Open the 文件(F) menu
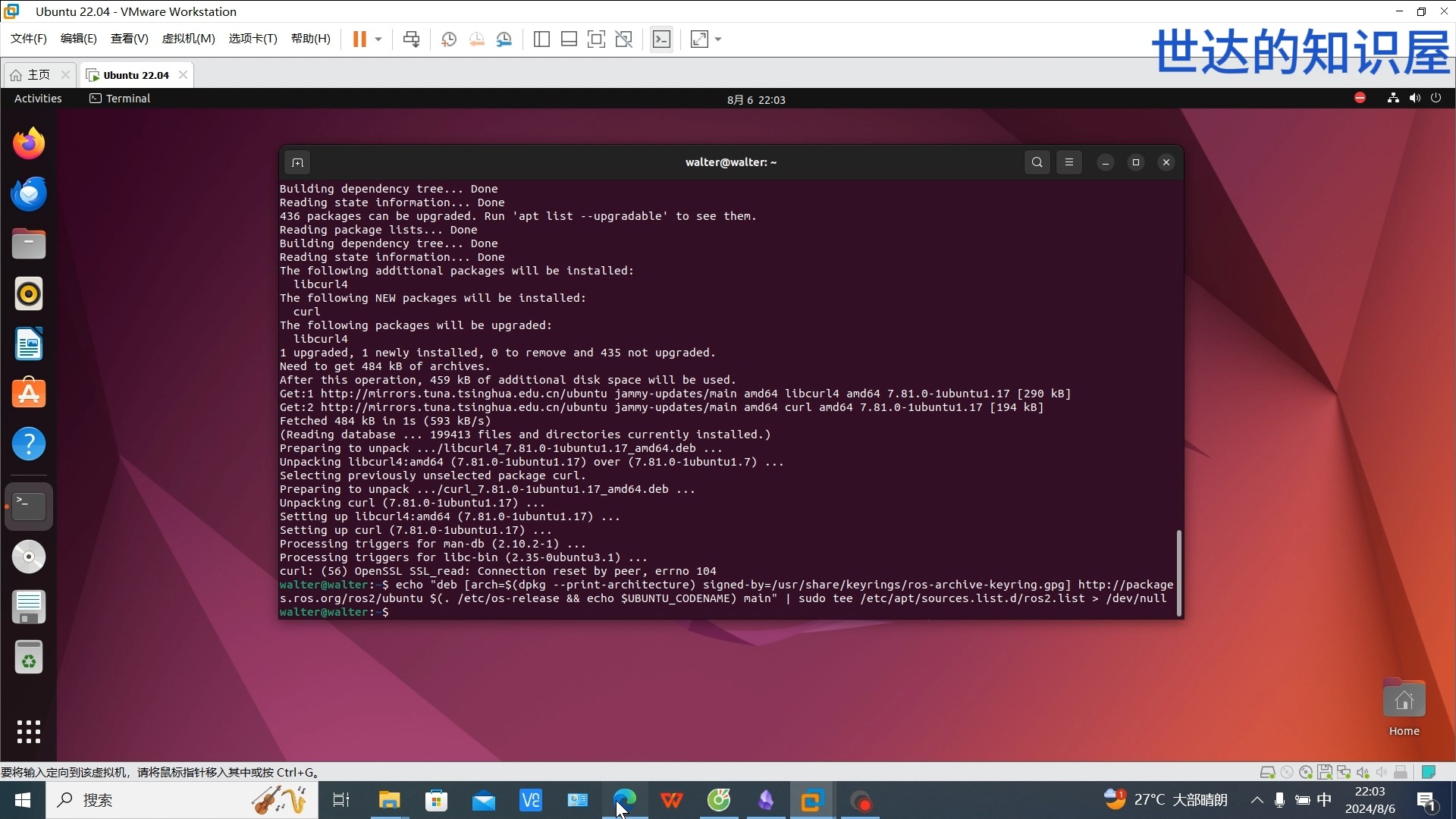1456x819 pixels. click(x=29, y=39)
